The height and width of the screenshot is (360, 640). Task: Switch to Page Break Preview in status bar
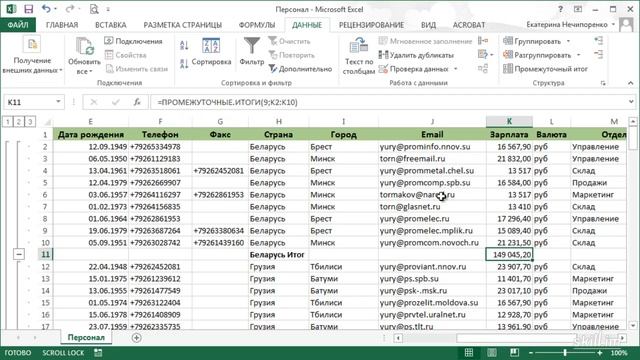(514, 352)
